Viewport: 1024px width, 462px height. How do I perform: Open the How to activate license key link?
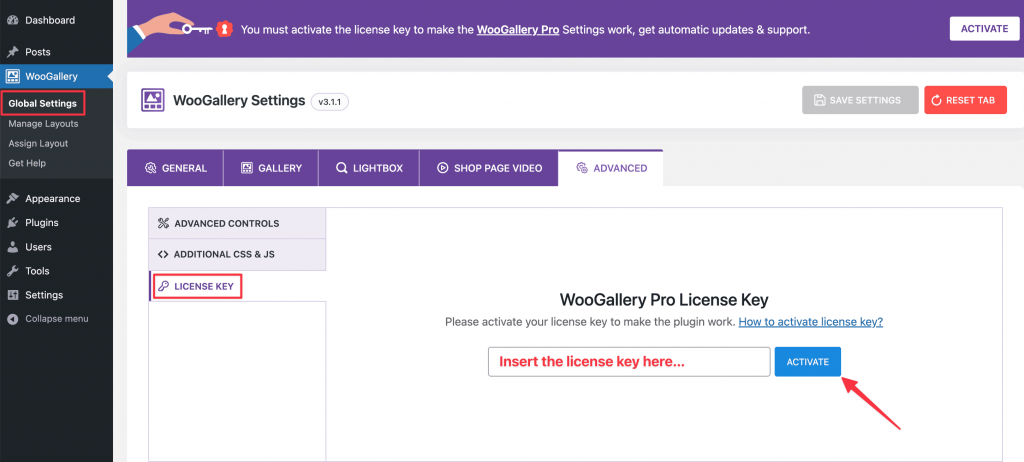tap(810, 322)
